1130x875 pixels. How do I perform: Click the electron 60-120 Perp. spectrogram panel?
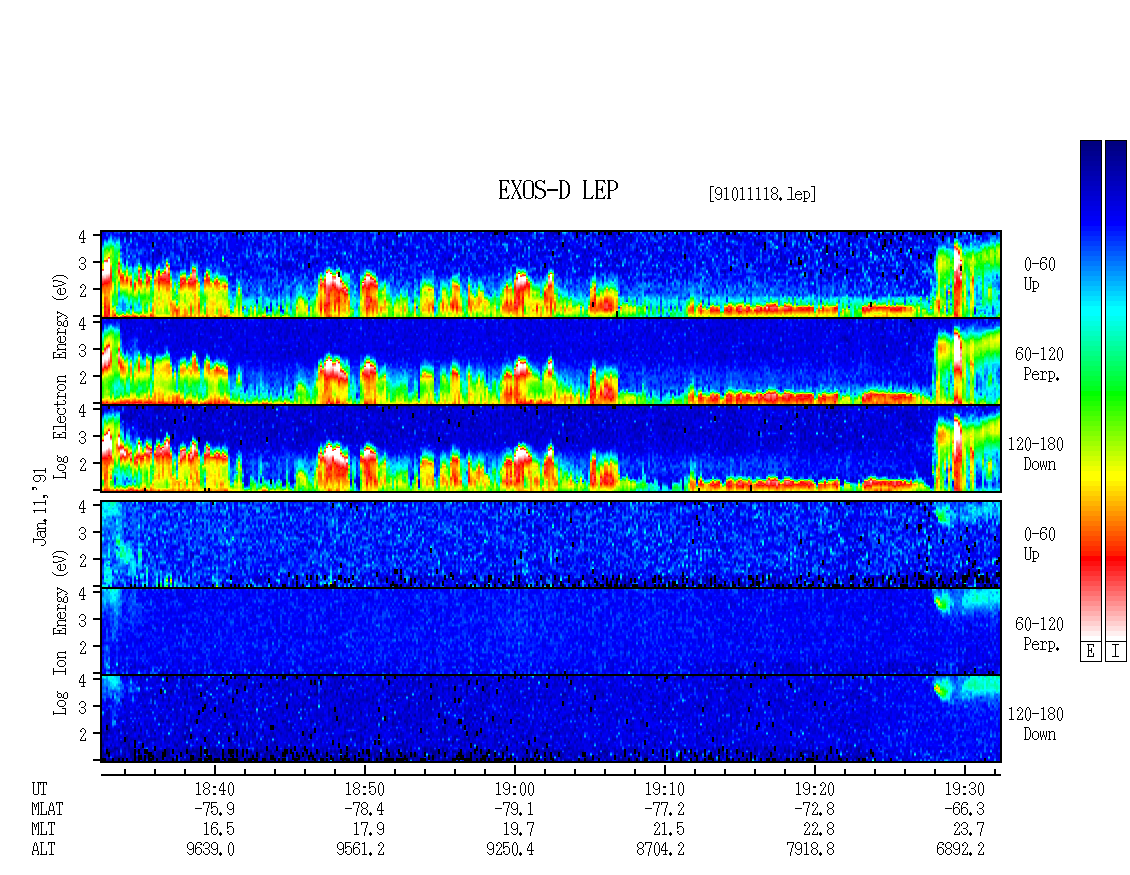point(551,361)
